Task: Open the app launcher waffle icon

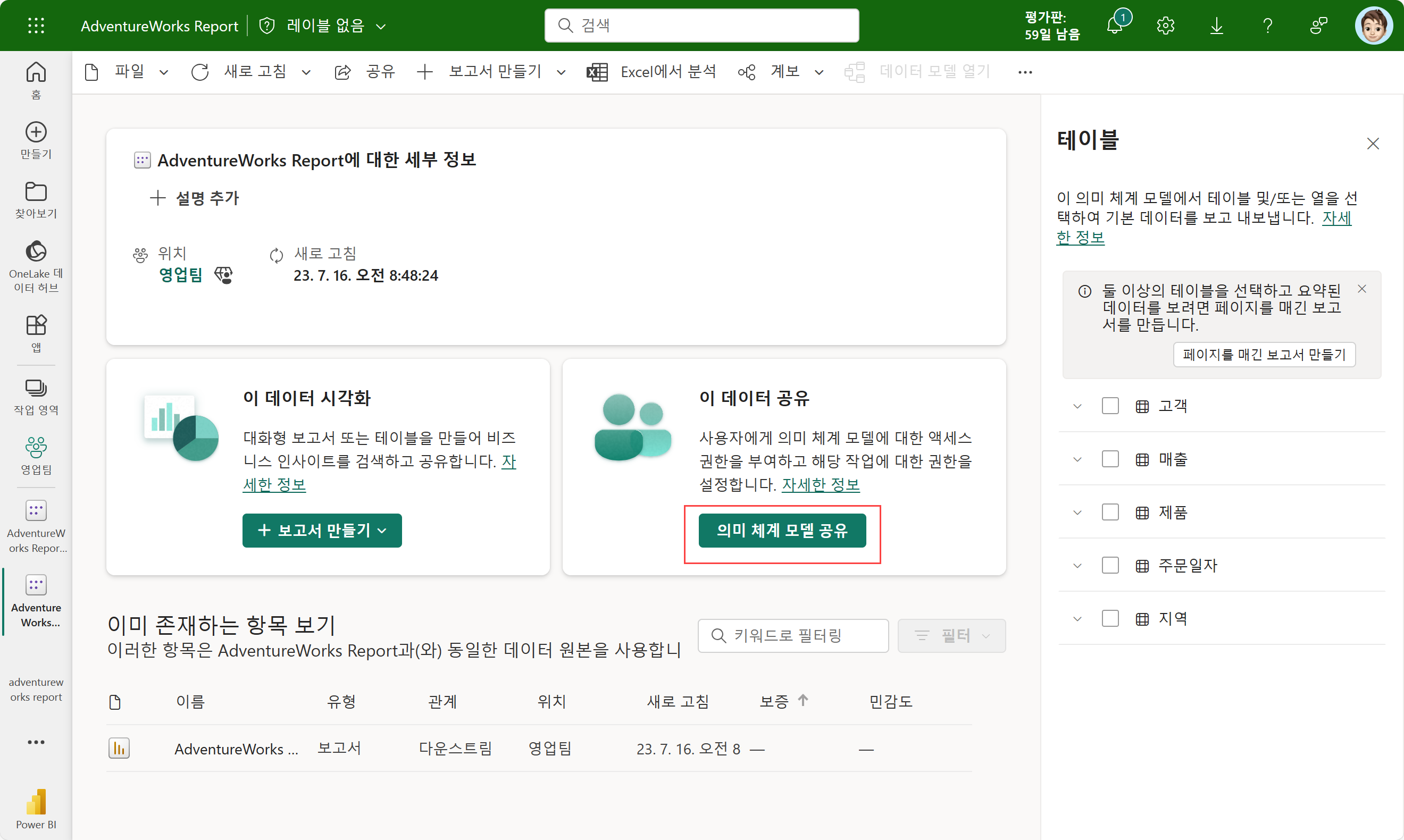Action: [36, 26]
